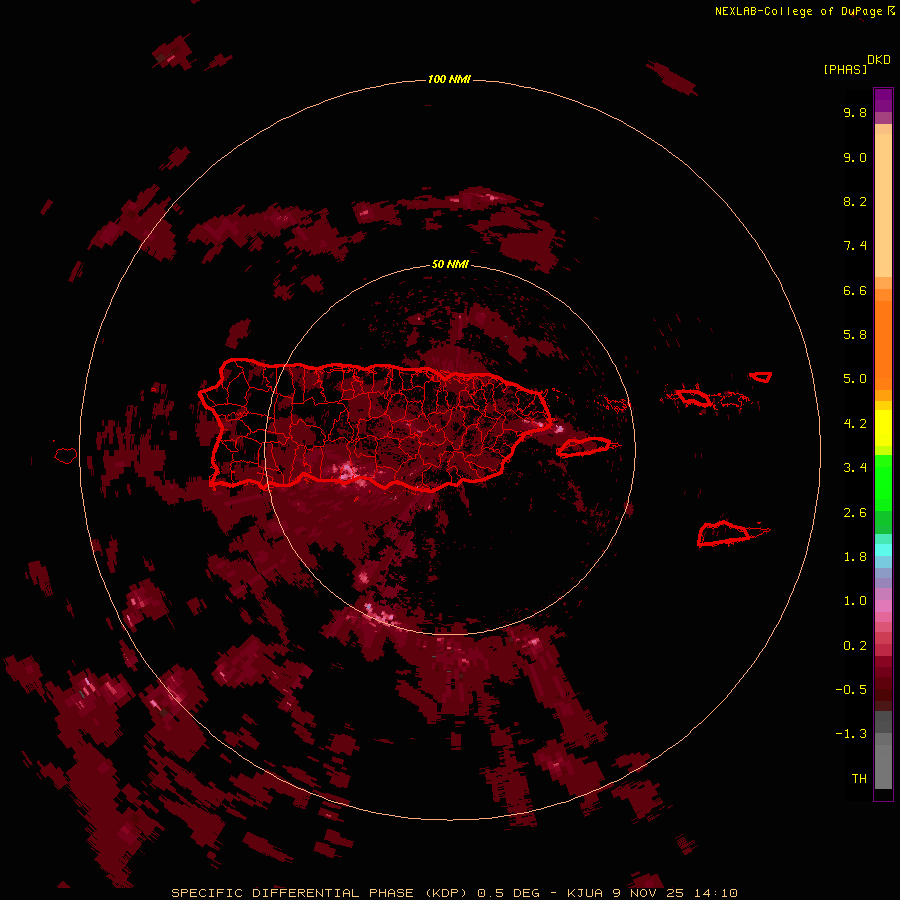Image resolution: width=900 pixels, height=900 pixels.
Task: Click the NEXLAB-College of DuPage label
Action: coord(798,11)
